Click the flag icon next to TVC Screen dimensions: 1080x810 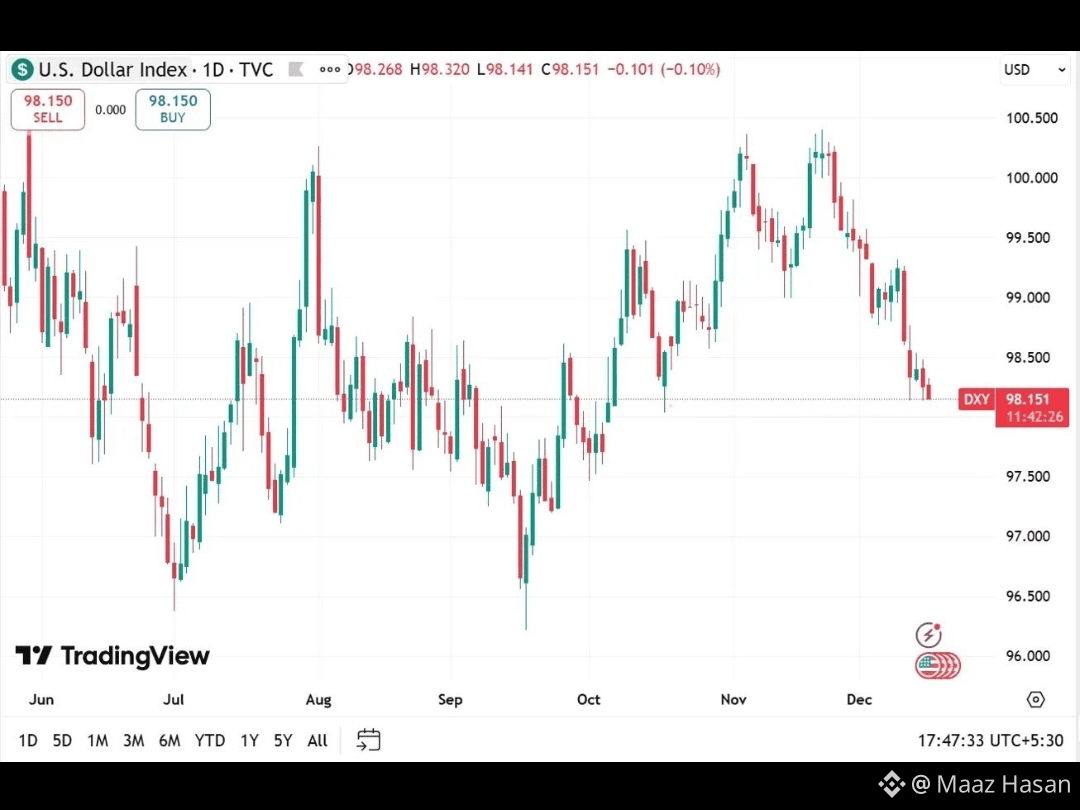[x=296, y=70]
